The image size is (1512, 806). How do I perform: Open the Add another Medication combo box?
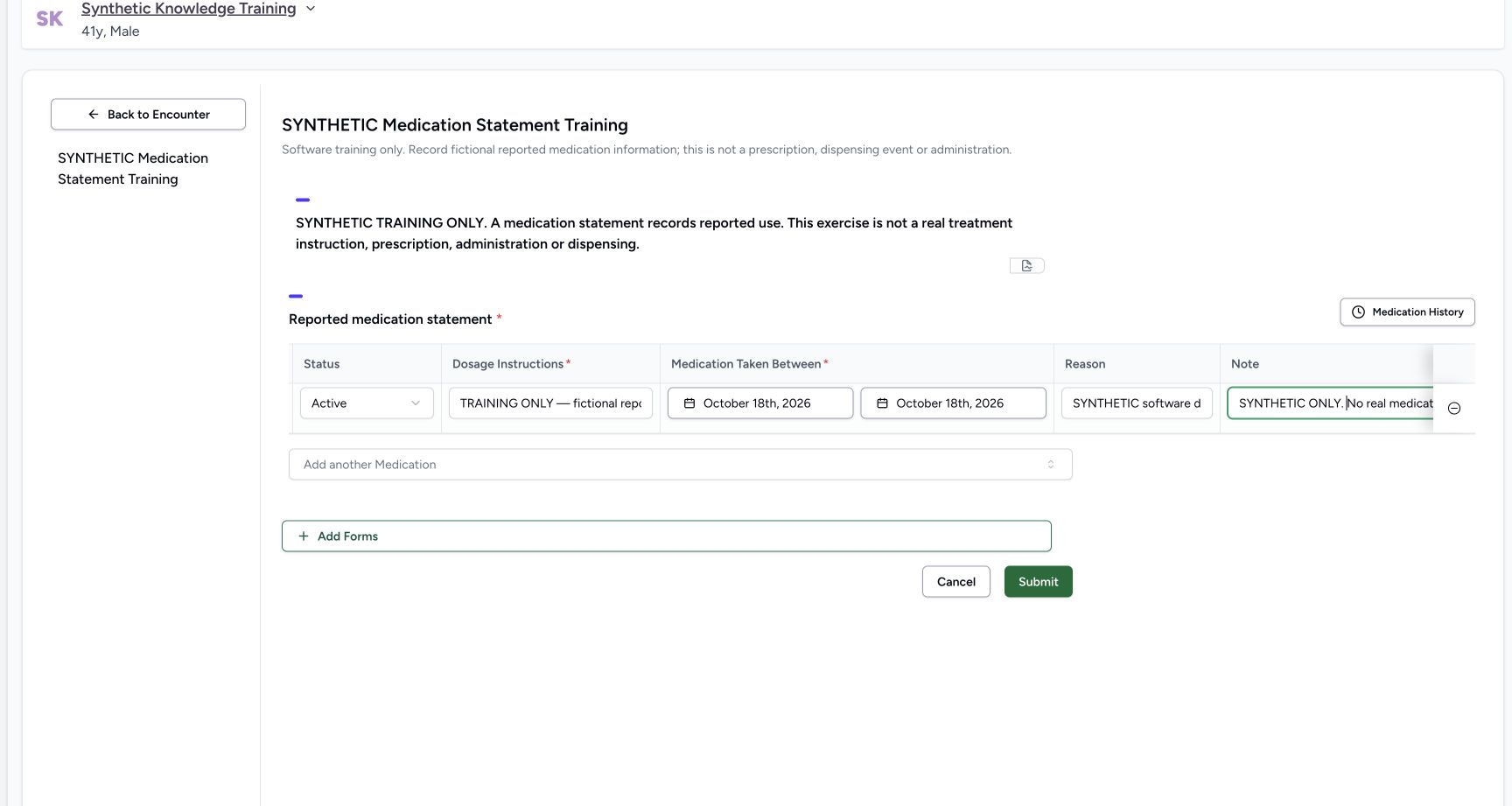pos(680,465)
